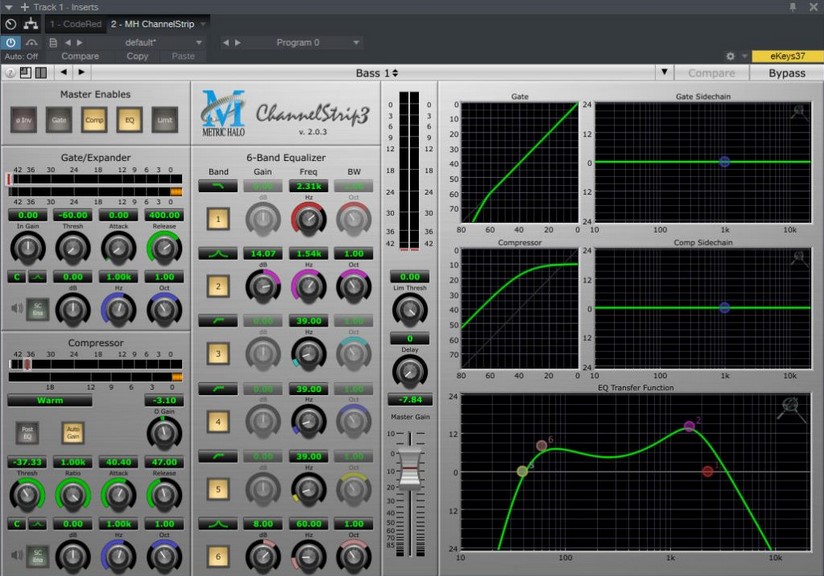Toggle the plugin power button
Viewport: 824px width, 576px height.
coord(11,43)
